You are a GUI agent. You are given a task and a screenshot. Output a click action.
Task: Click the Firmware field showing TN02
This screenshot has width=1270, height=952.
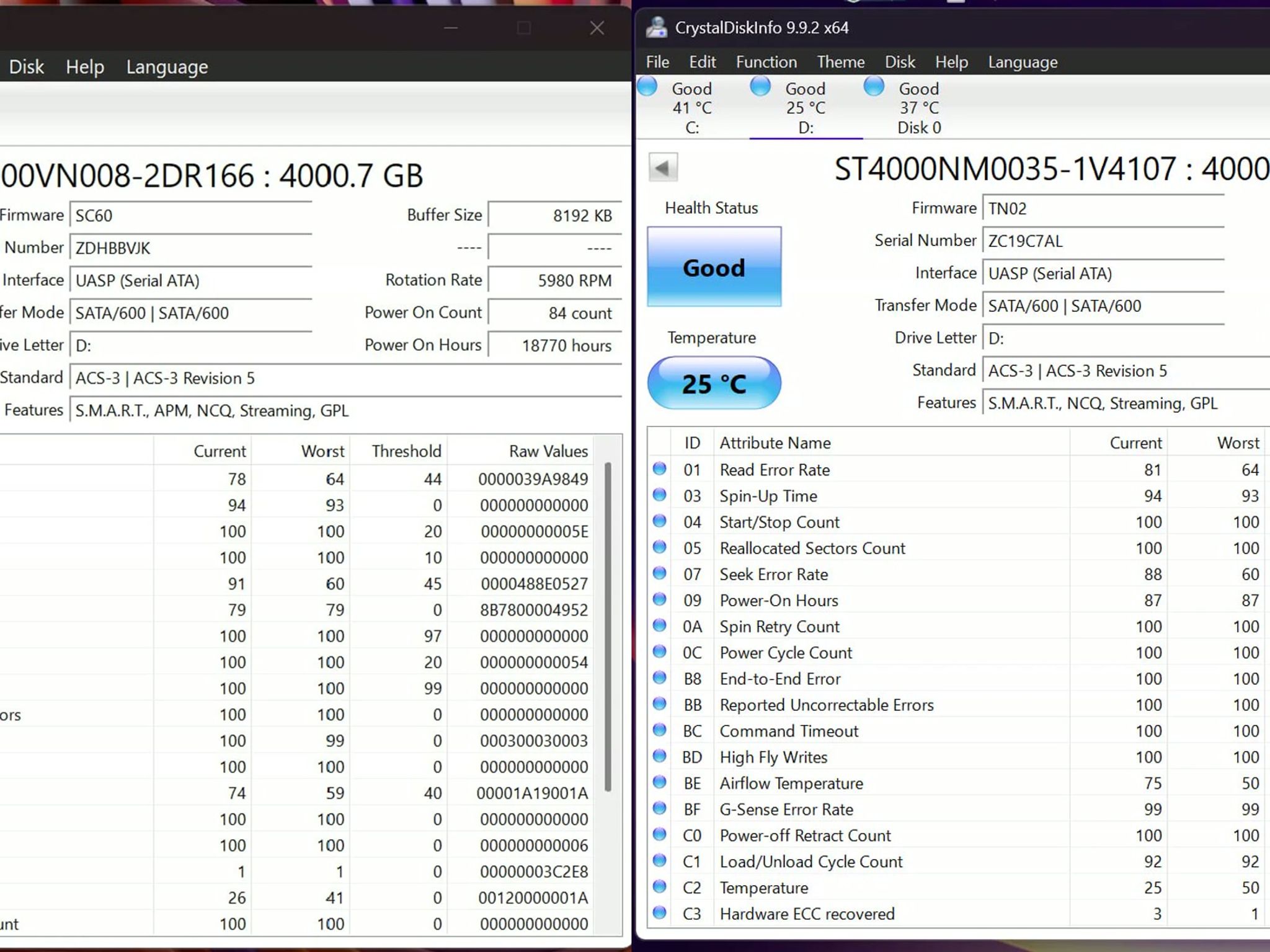coord(1103,208)
